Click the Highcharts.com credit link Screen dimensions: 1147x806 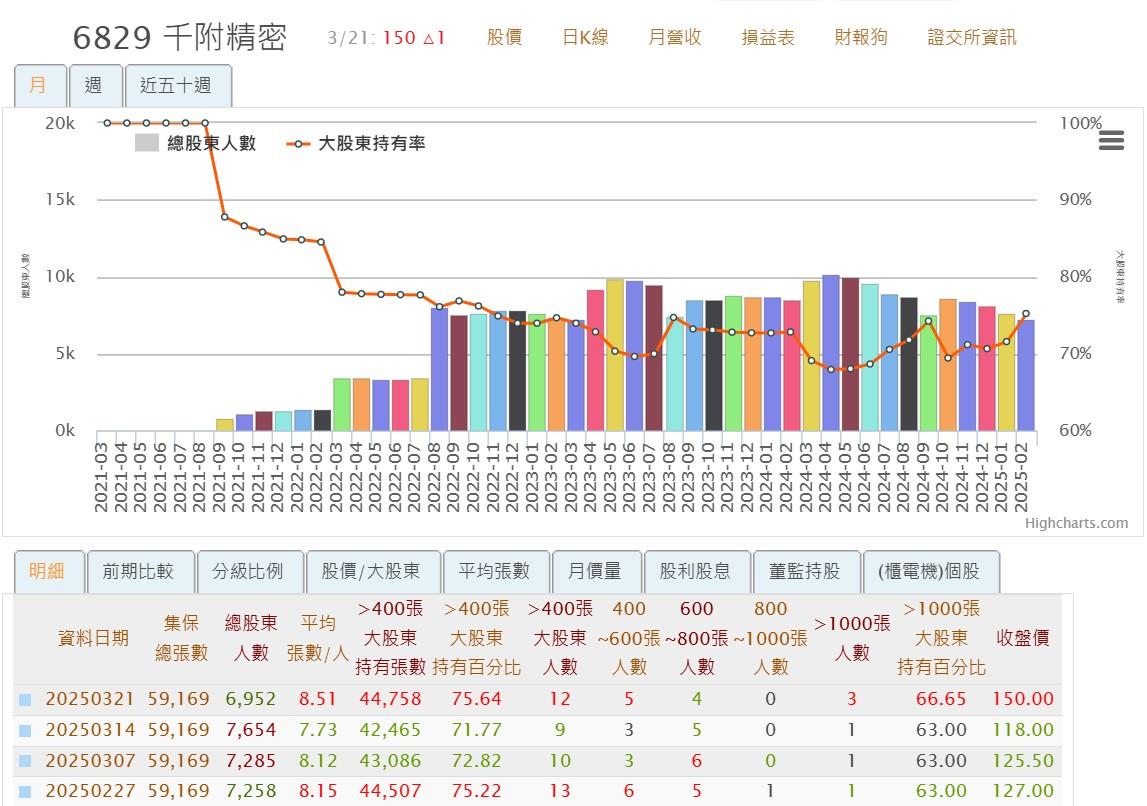coord(1076,523)
